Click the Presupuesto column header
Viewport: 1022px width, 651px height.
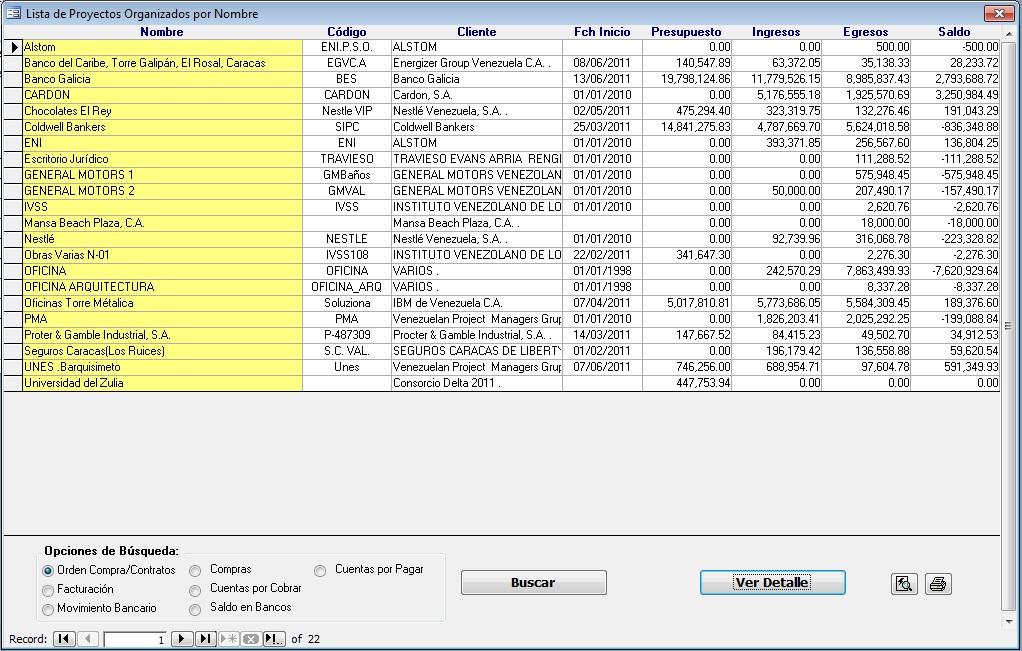point(686,32)
